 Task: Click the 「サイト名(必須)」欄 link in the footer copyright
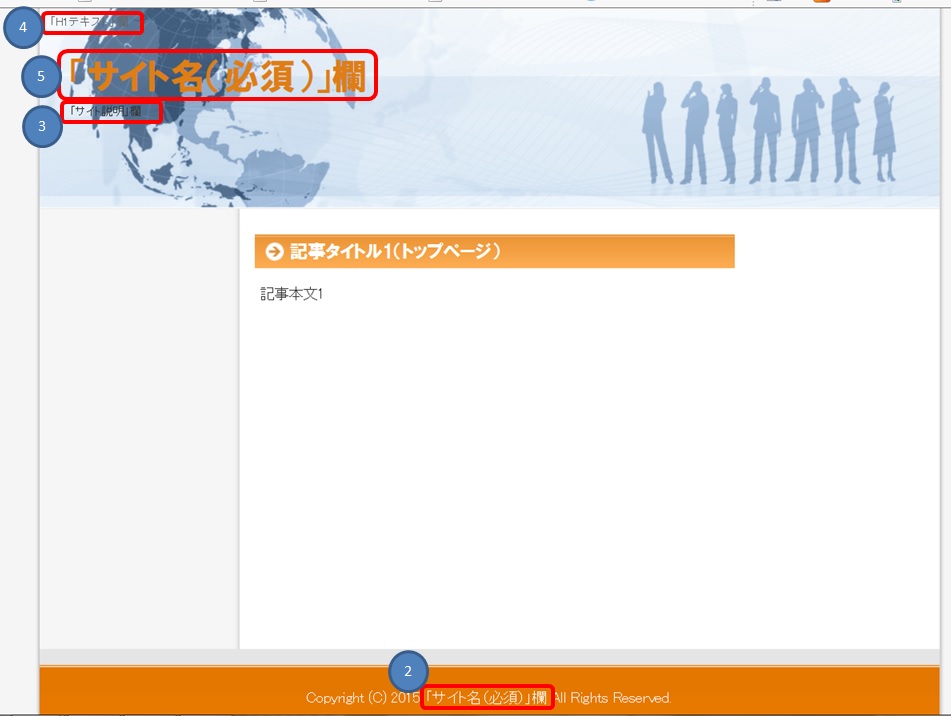pos(487,697)
